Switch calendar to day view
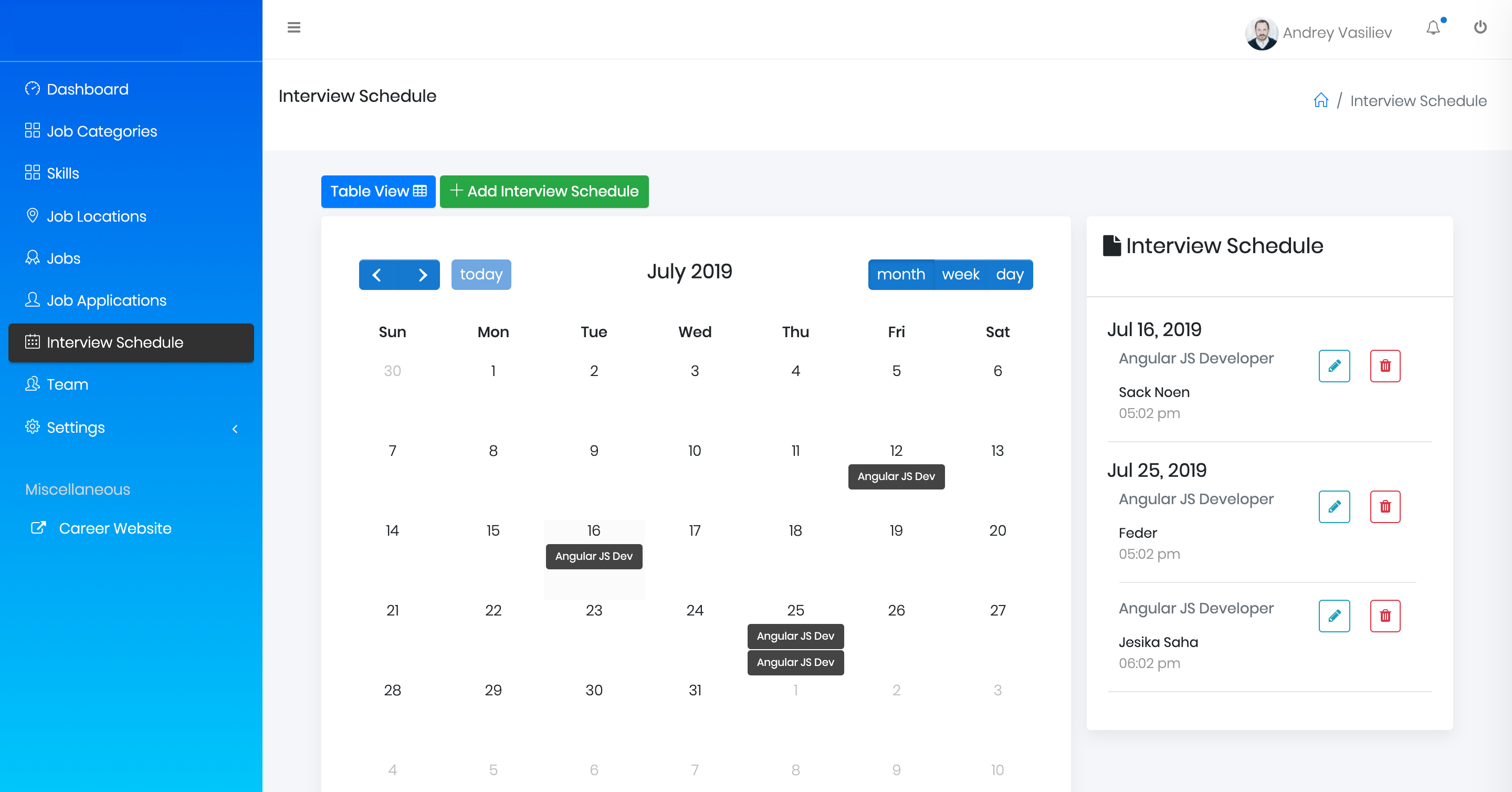 pos(1009,275)
